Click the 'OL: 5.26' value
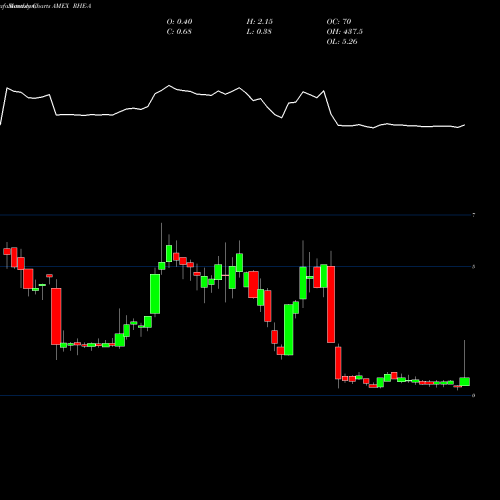This screenshot has width=500, height=500. coord(342,42)
